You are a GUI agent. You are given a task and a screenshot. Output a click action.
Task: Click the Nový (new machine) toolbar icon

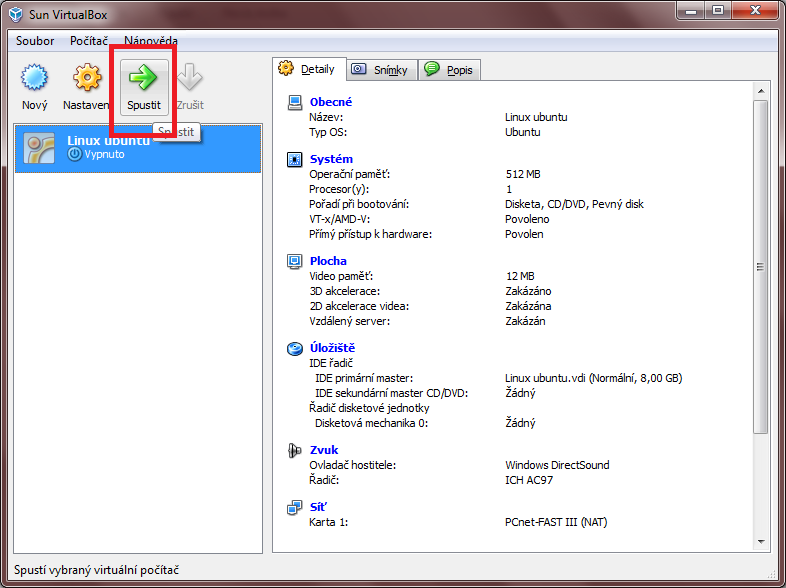pos(35,78)
